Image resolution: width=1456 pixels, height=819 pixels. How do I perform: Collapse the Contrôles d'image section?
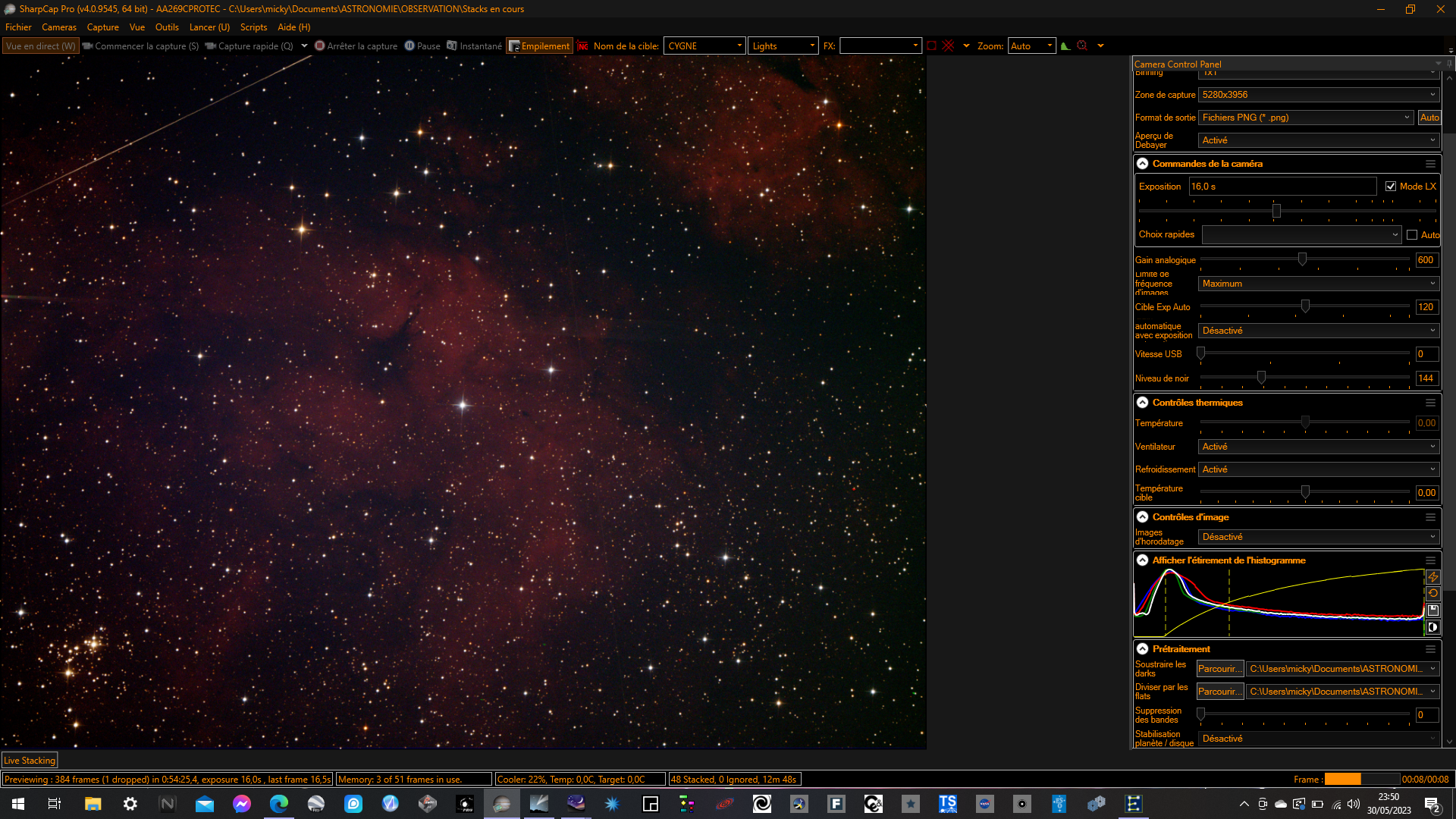tap(1142, 517)
